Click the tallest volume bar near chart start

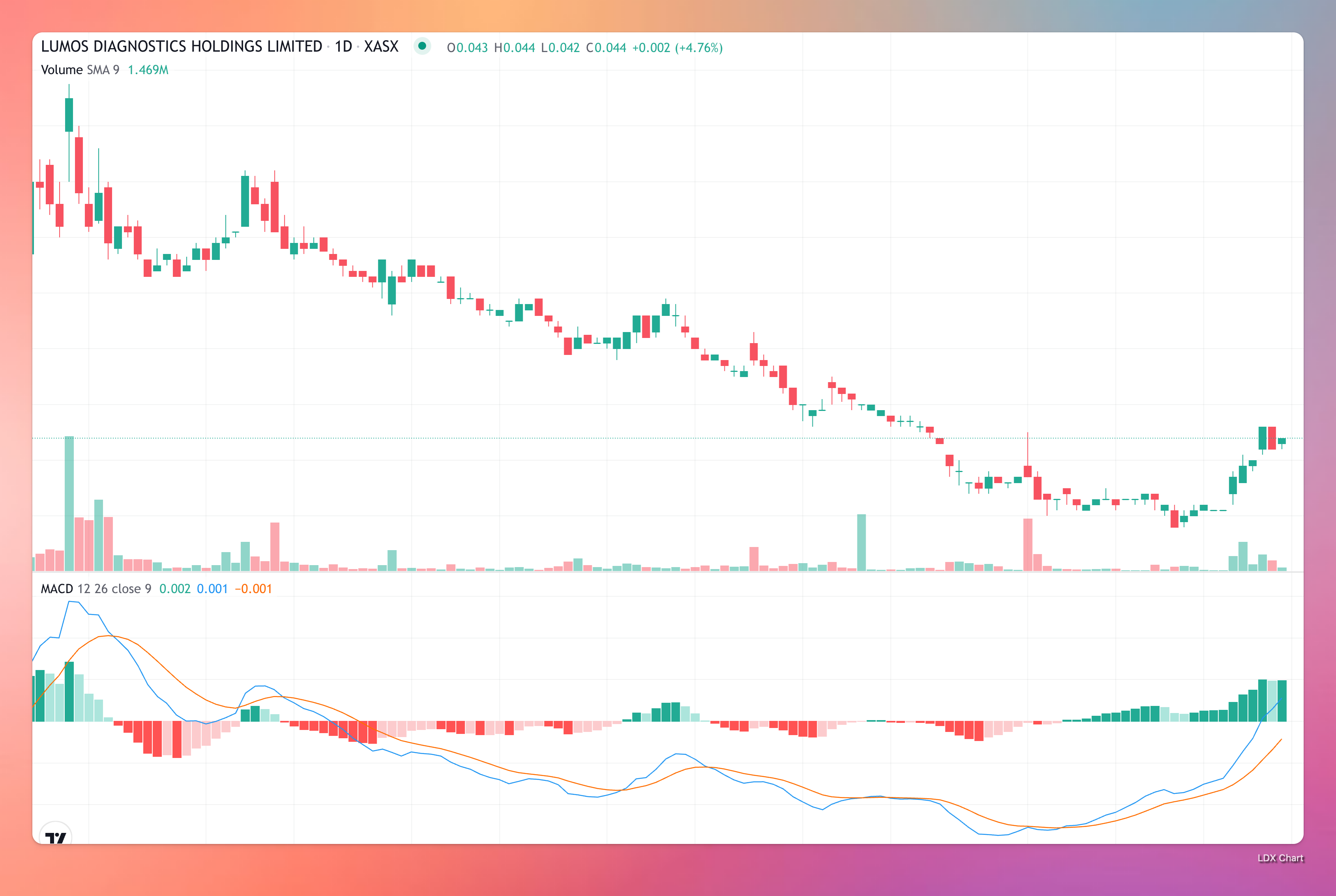pos(69,504)
